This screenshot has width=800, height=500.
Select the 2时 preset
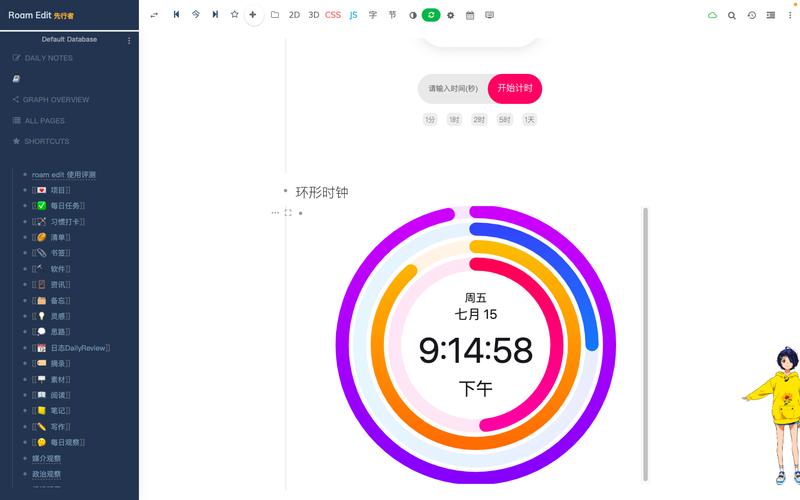coord(479,119)
